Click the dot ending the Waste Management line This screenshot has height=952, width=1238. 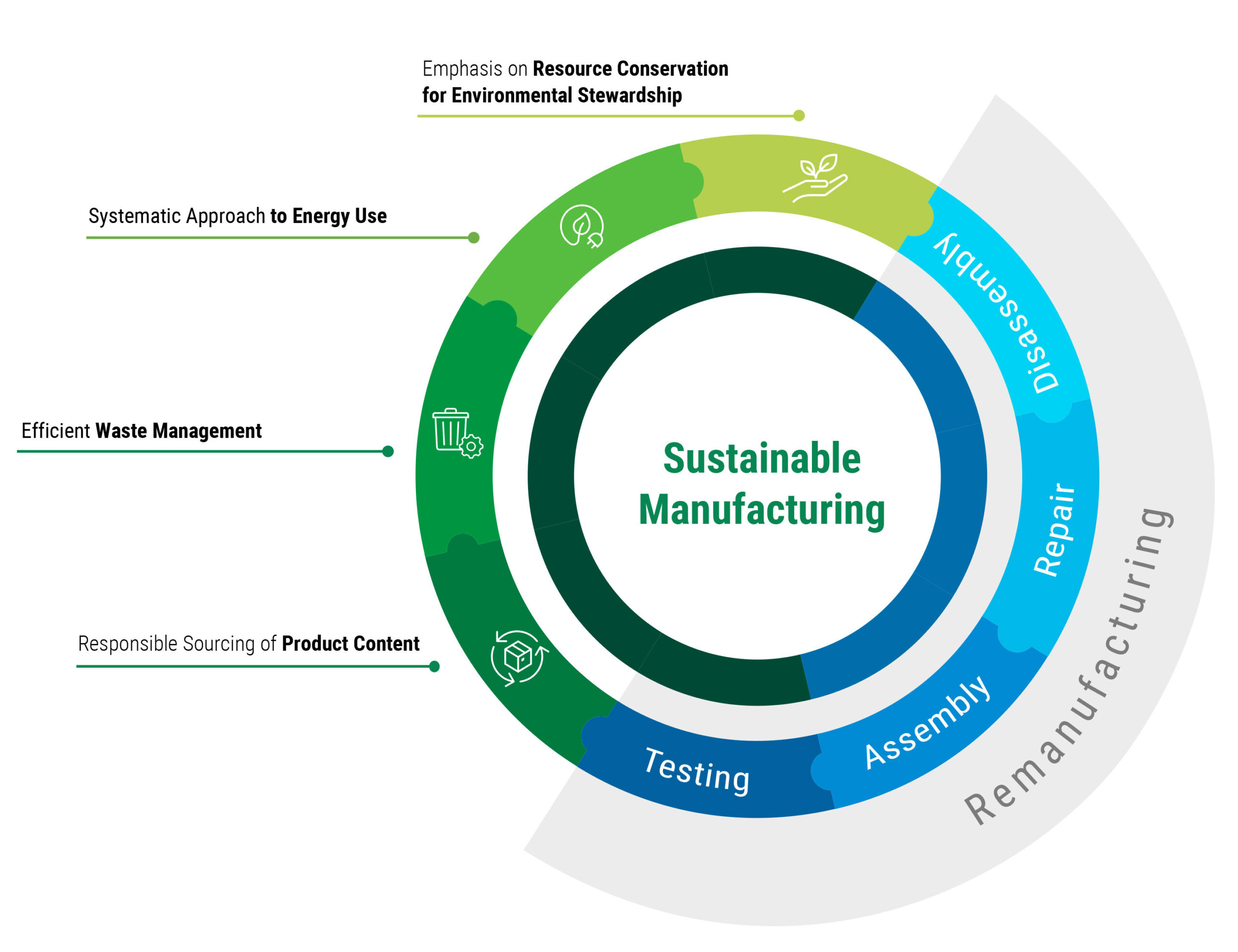coord(388,452)
